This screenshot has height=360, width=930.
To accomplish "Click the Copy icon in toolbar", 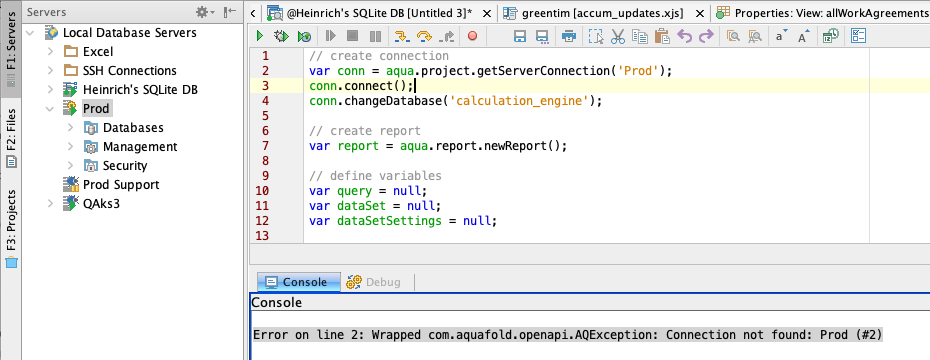I will pos(640,37).
